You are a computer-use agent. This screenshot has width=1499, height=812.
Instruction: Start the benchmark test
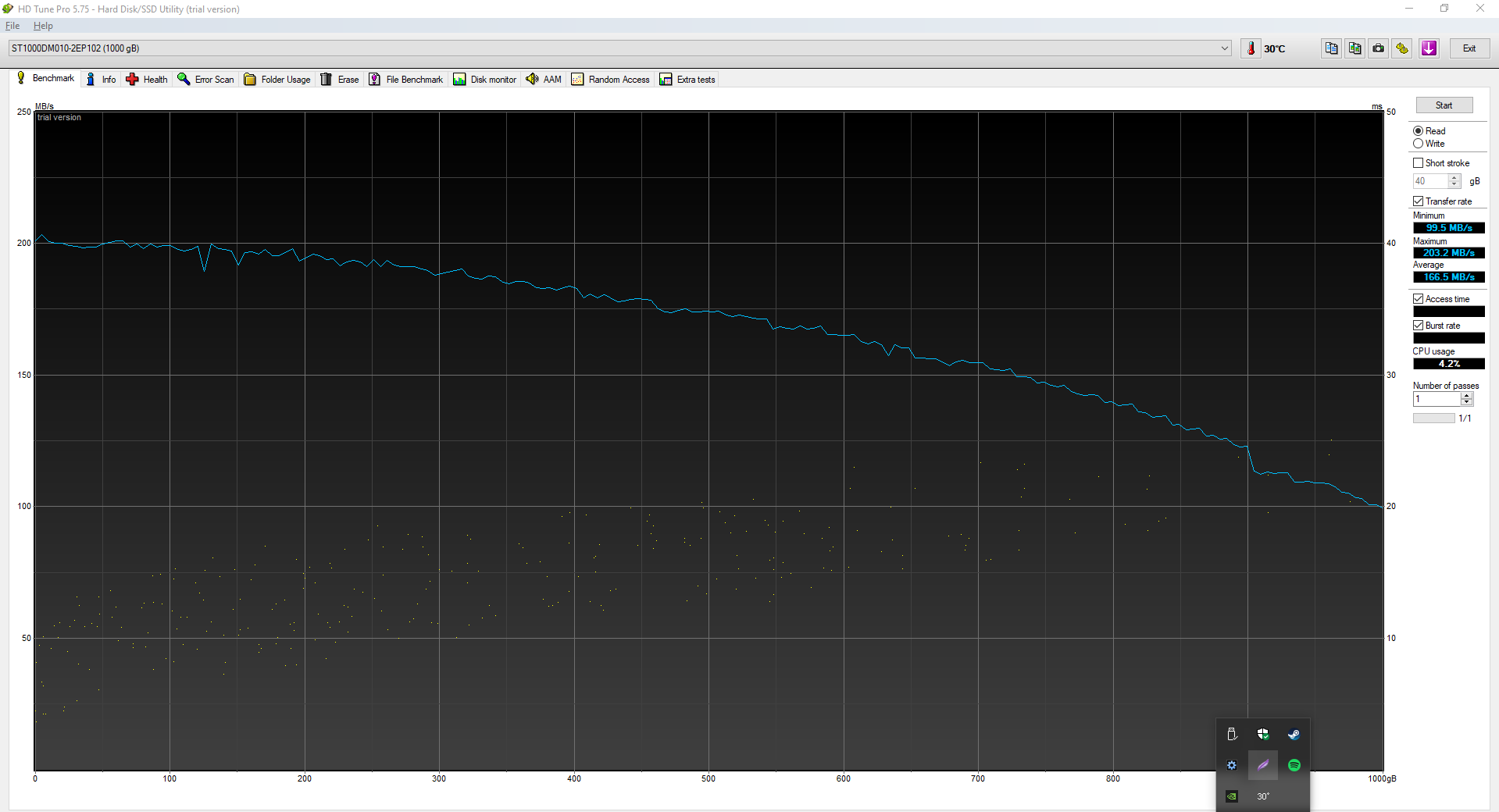click(x=1444, y=105)
